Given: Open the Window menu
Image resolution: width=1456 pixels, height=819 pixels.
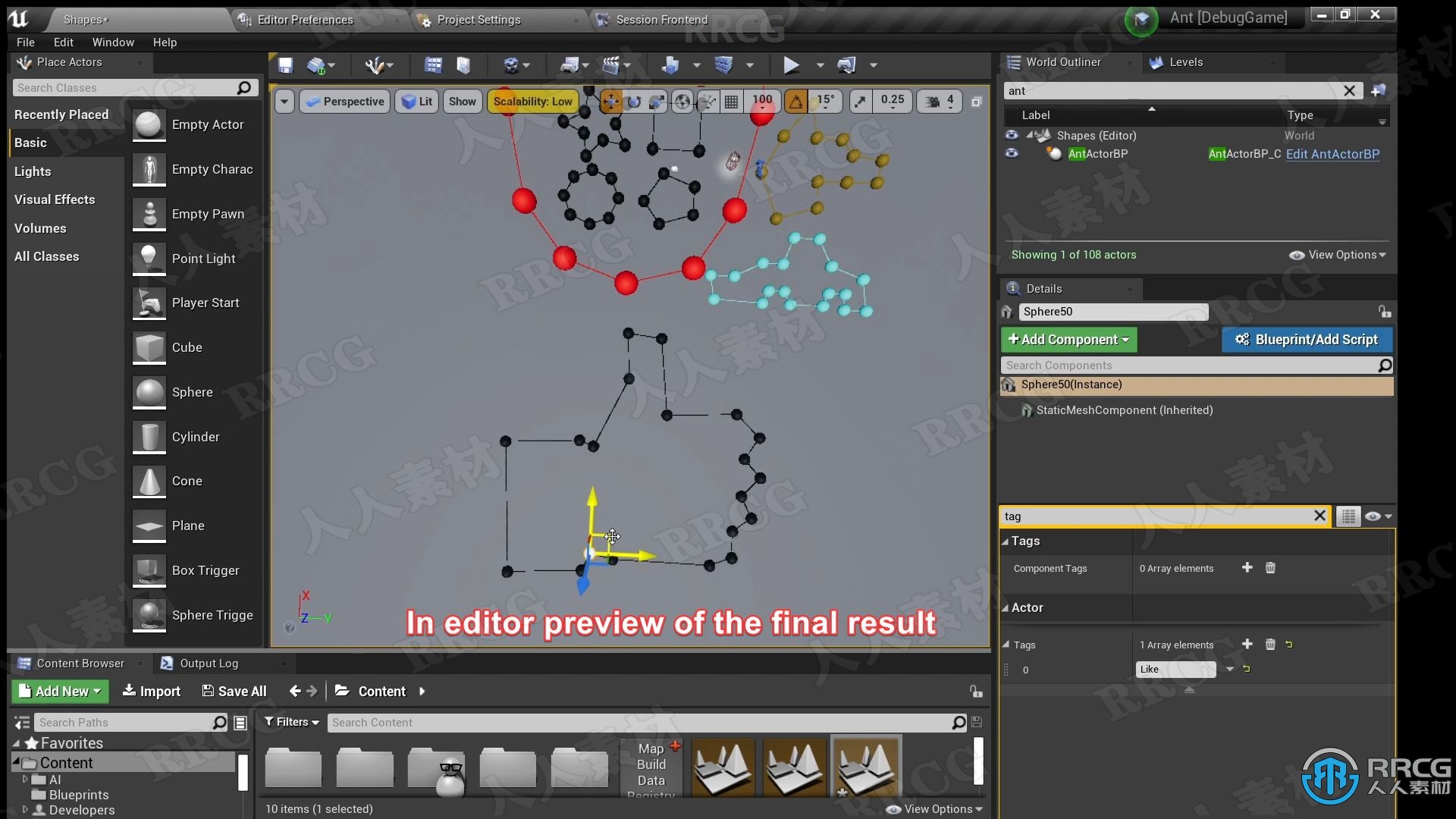Looking at the screenshot, I should tap(113, 42).
